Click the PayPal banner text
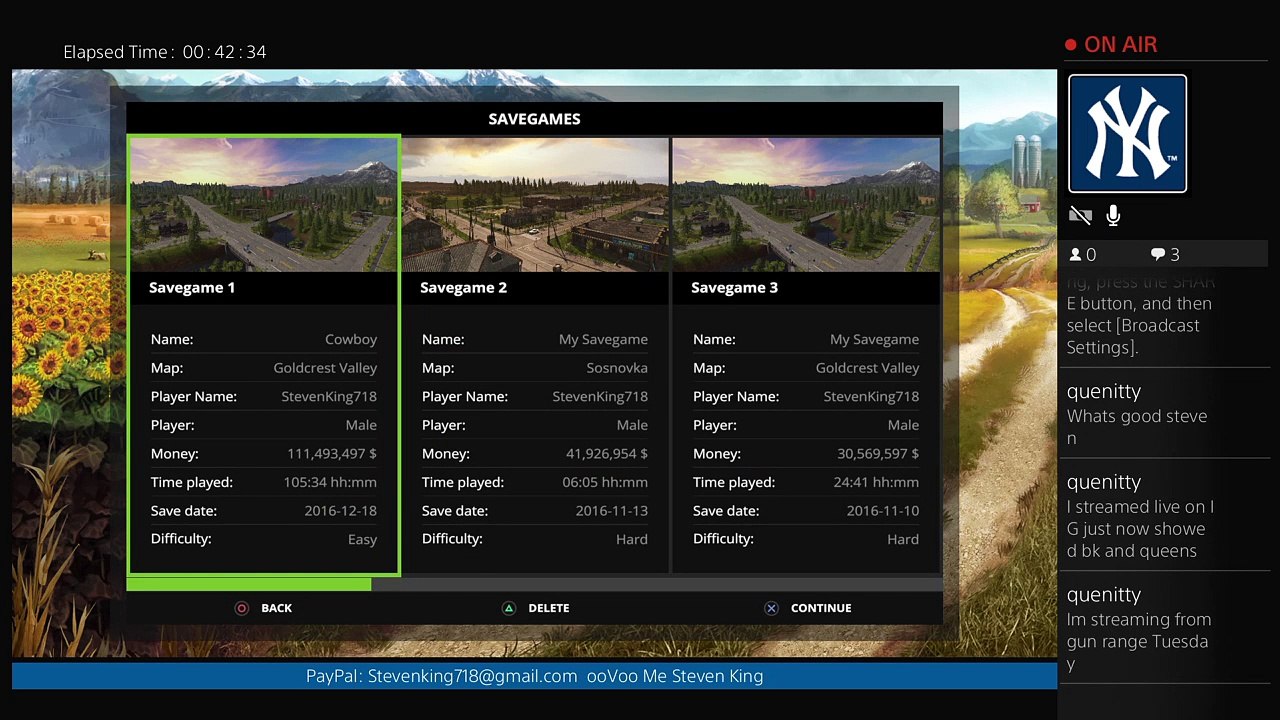 point(534,676)
